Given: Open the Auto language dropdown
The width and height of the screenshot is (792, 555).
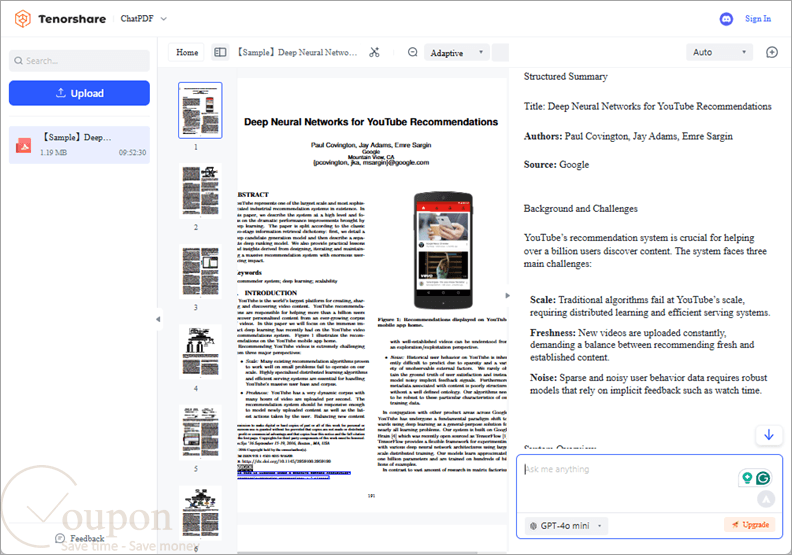Looking at the screenshot, I should 719,52.
